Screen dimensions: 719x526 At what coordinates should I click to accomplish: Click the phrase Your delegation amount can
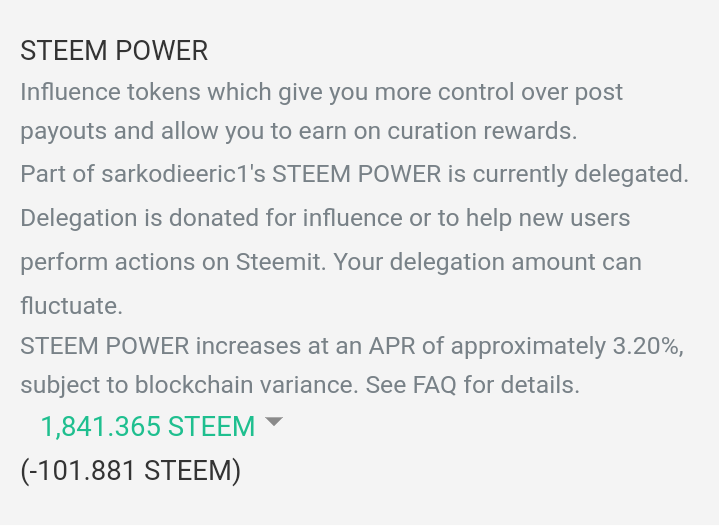point(487,262)
